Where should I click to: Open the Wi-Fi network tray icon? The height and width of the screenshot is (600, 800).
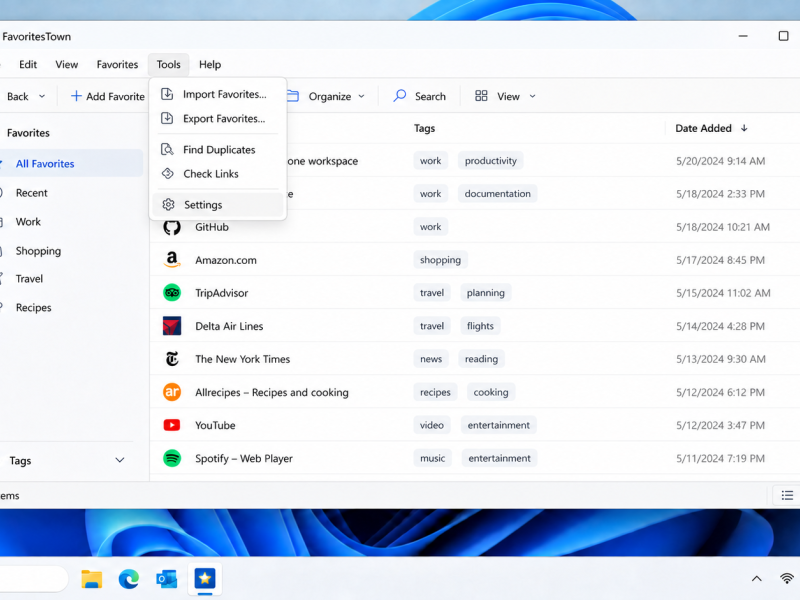[x=787, y=579]
